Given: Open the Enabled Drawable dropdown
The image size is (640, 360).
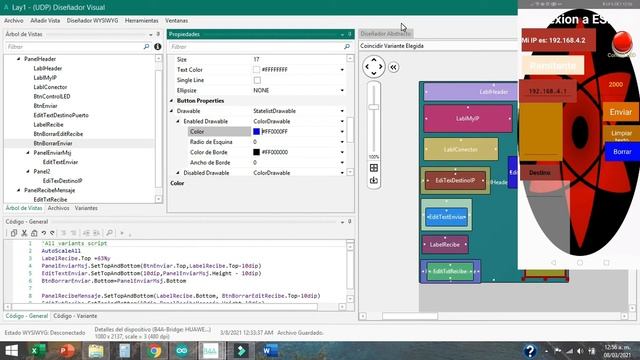Looking at the screenshot, I should [x=342, y=121].
